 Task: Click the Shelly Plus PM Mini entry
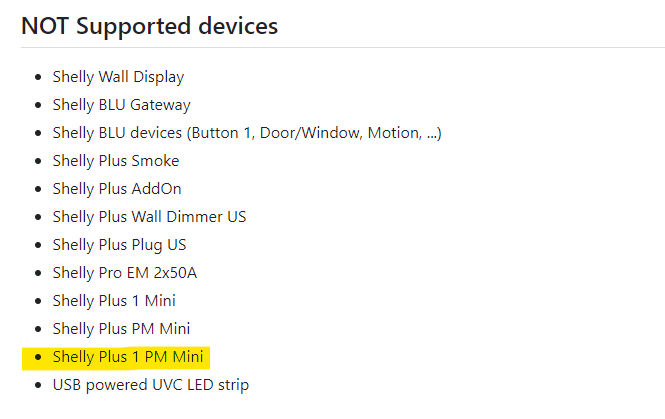(x=121, y=329)
